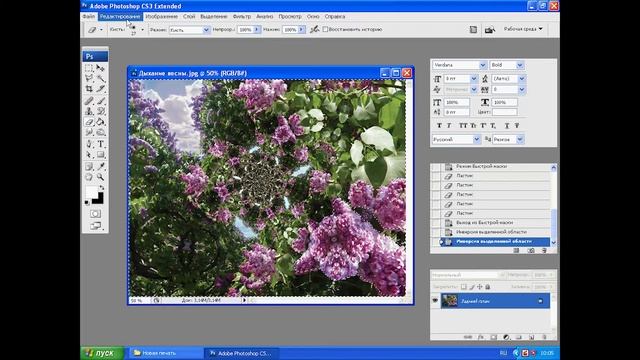Open the leading (Авто) dropdown
Viewport: 640px width, 360px height.
[x=521, y=79]
